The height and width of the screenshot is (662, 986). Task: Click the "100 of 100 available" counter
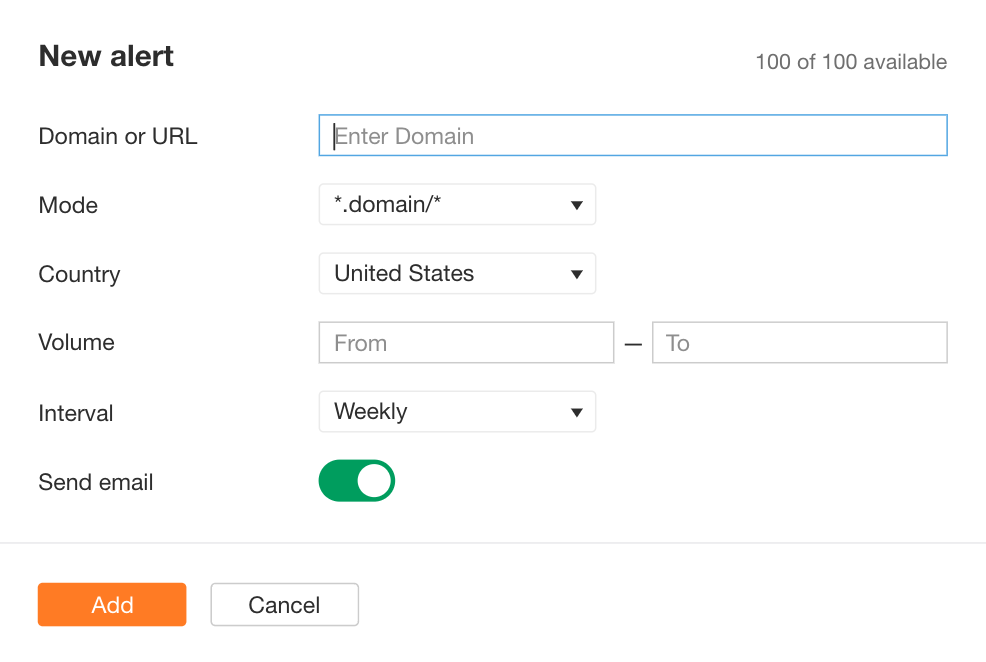click(x=851, y=61)
